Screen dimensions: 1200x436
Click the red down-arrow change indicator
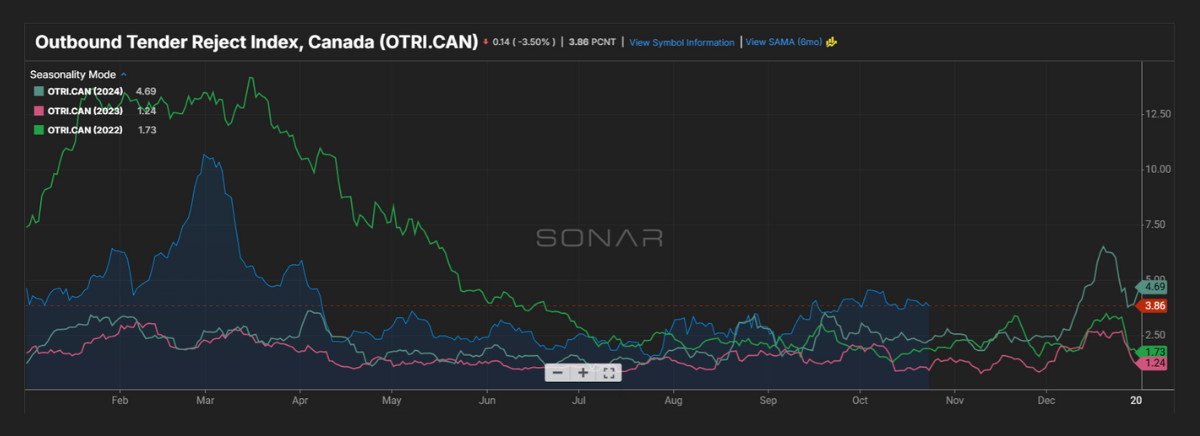486,43
